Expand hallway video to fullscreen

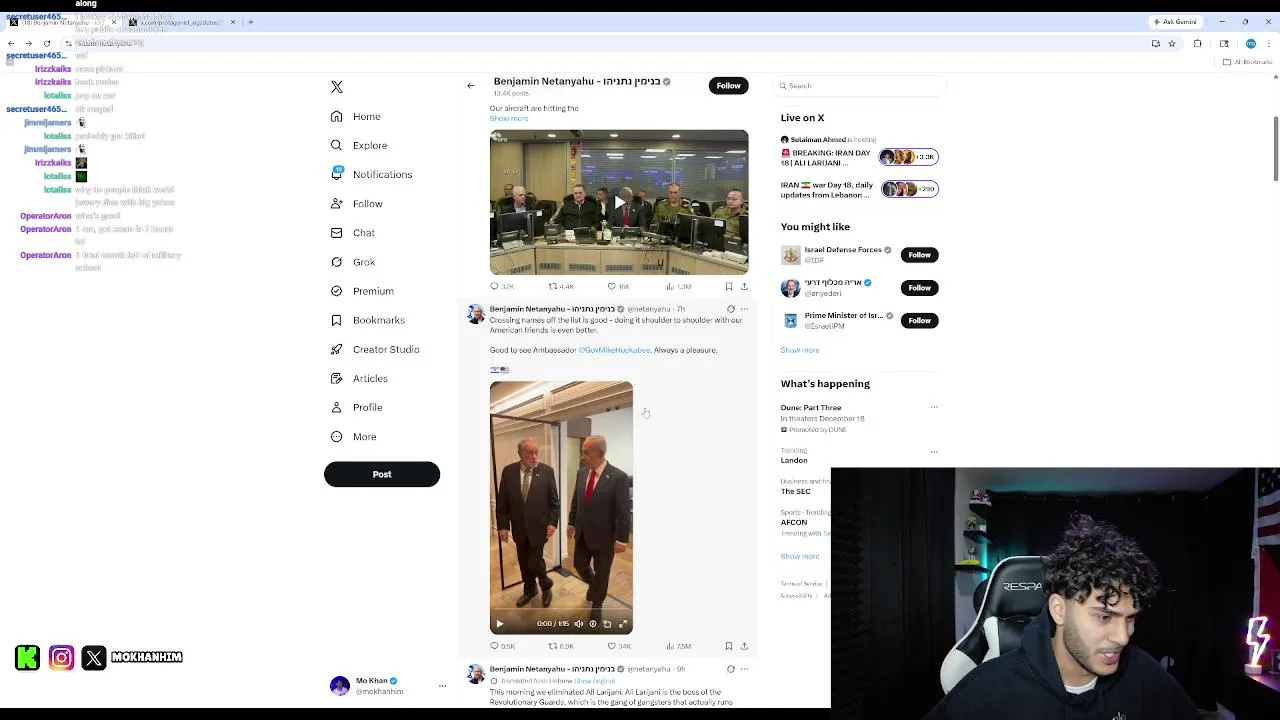(622, 624)
